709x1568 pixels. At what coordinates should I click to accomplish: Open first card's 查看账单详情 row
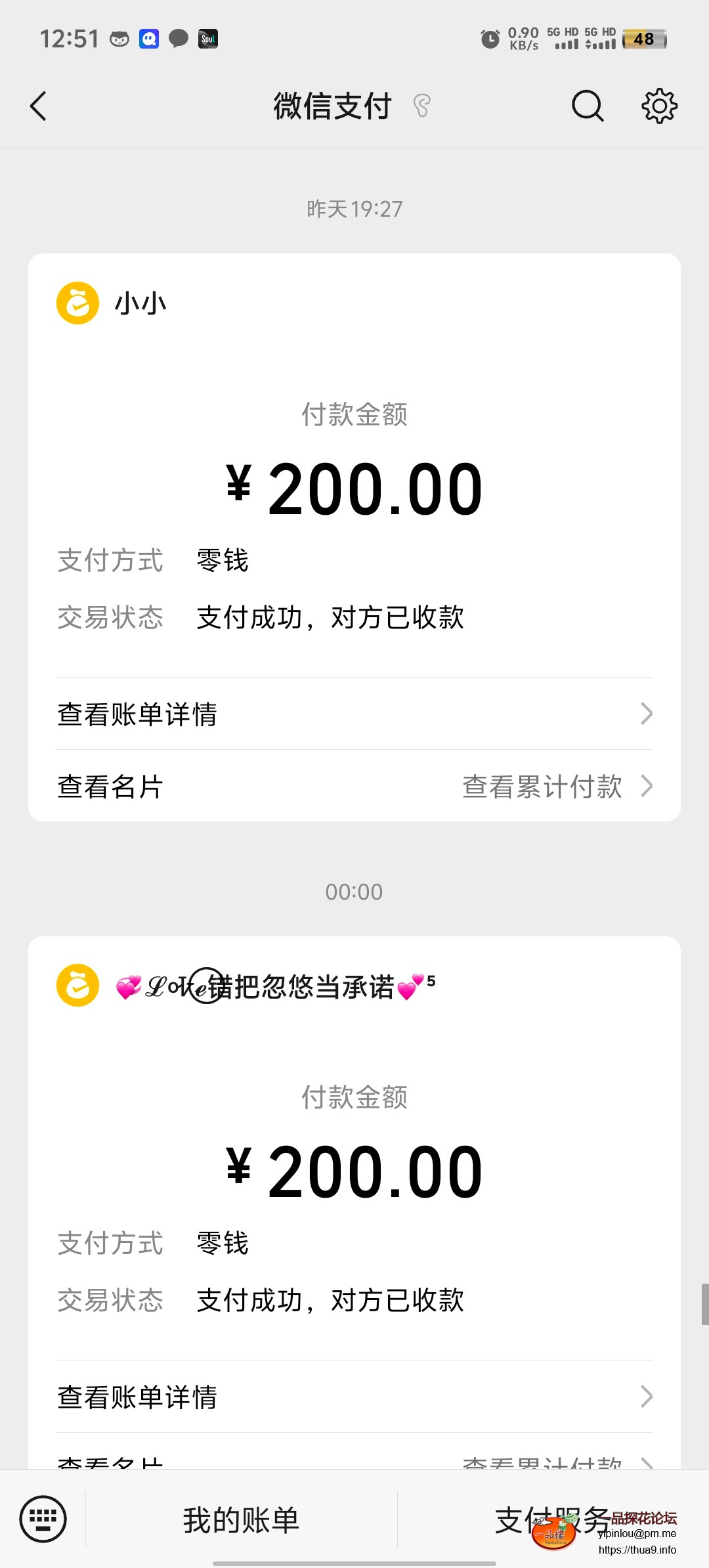pos(138,714)
